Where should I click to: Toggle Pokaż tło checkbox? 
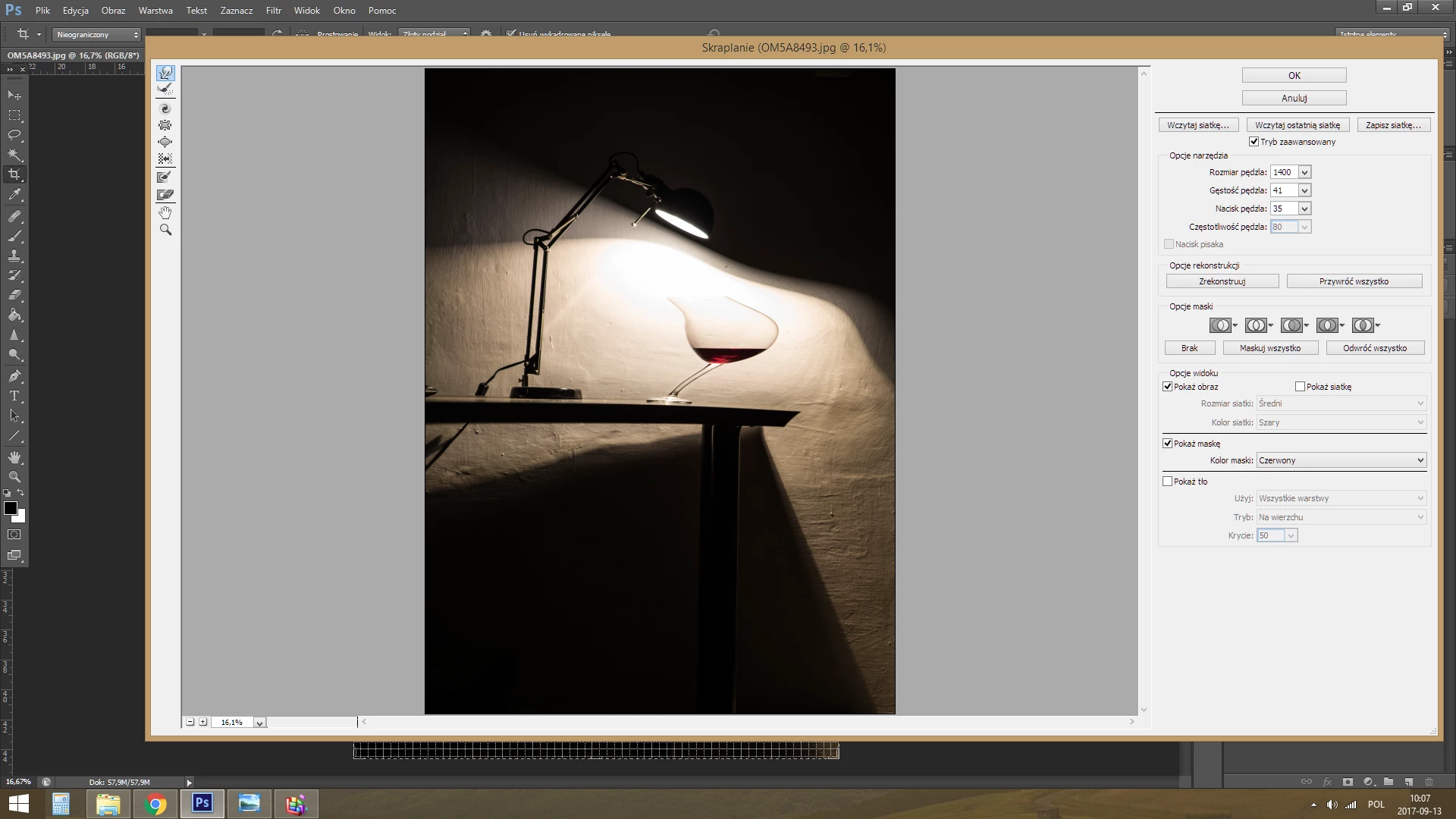coord(1168,482)
